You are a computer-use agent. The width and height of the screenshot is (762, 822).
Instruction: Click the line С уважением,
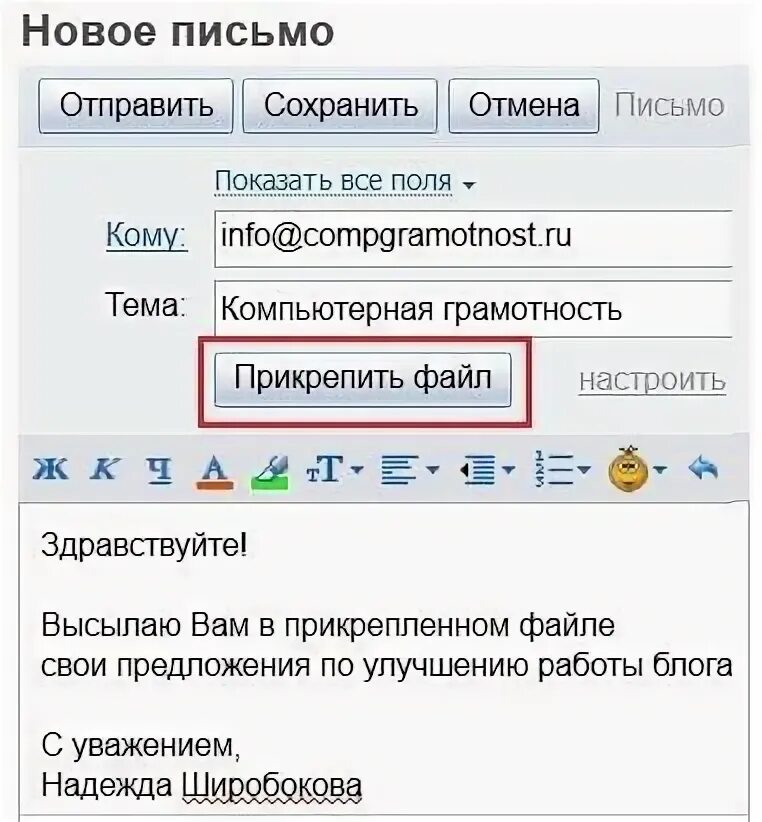pyautogui.click(x=140, y=745)
